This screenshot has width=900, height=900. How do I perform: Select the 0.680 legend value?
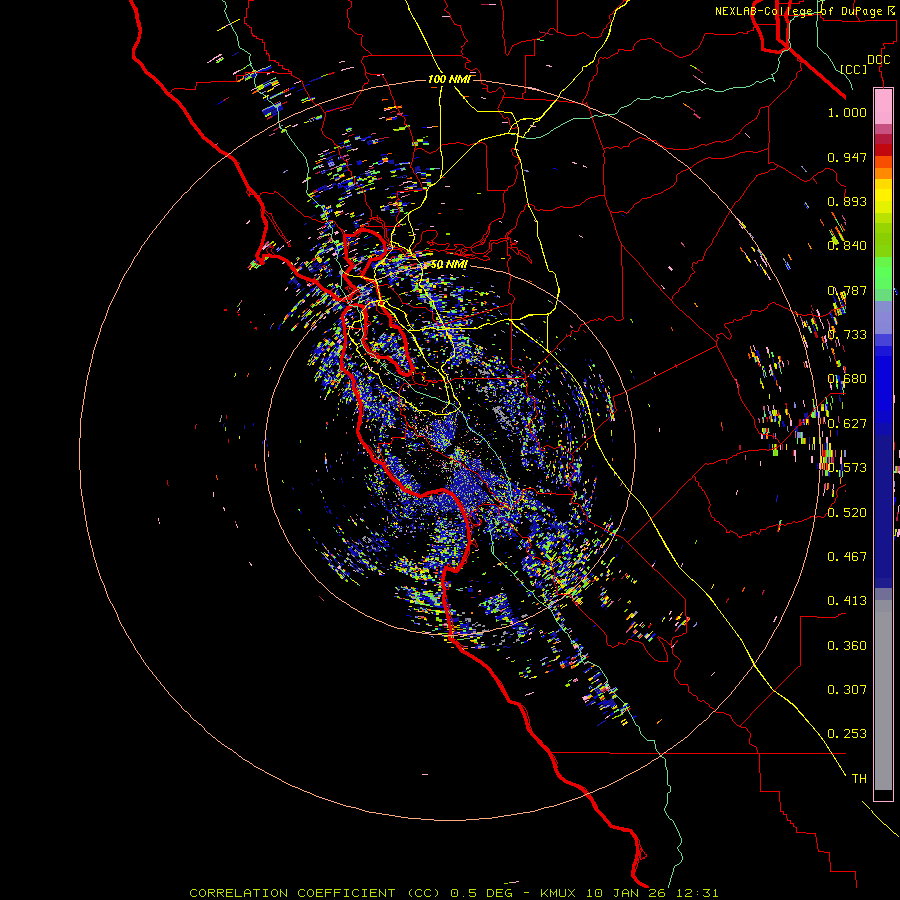[x=847, y=379]
